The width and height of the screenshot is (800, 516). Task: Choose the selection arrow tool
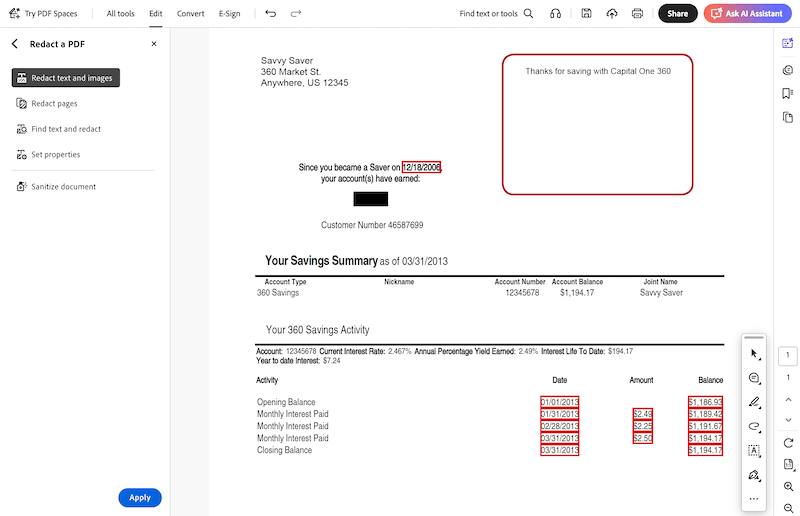point(754,354)
